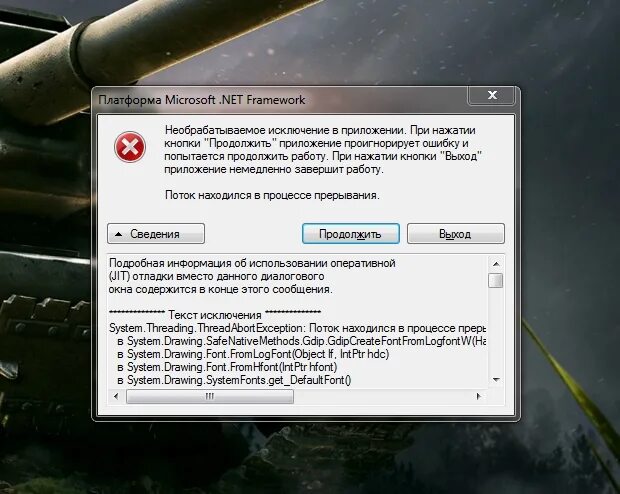The height and width of the screenshot is (494, 620).
Task: Click the vertical scrollbar thumb
Action: click(496, 280)
